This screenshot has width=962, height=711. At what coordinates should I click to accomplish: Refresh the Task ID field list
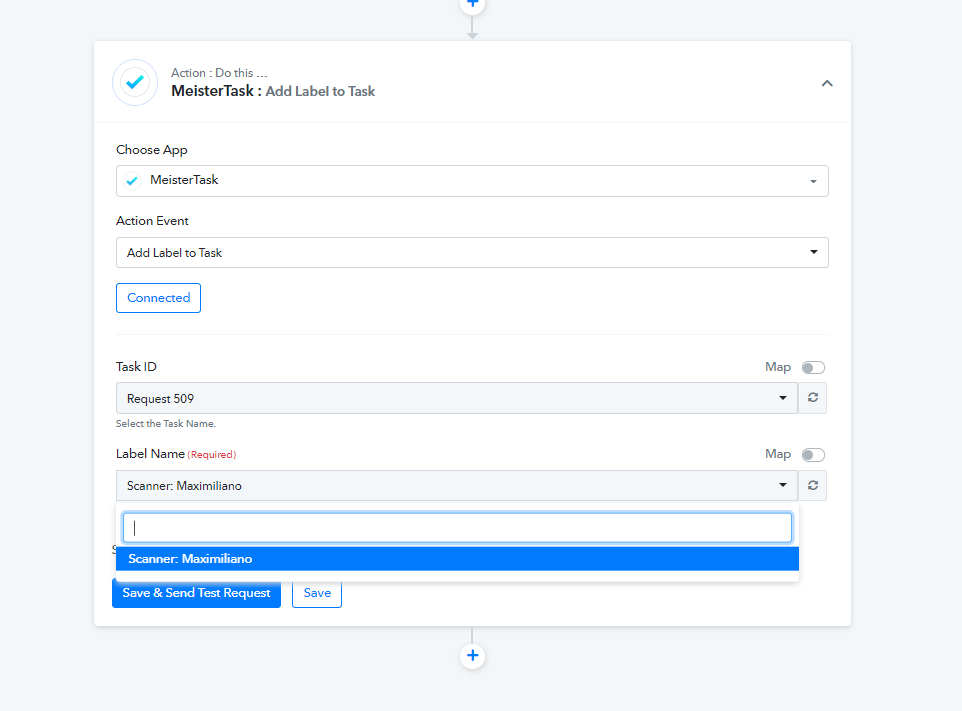813,398
